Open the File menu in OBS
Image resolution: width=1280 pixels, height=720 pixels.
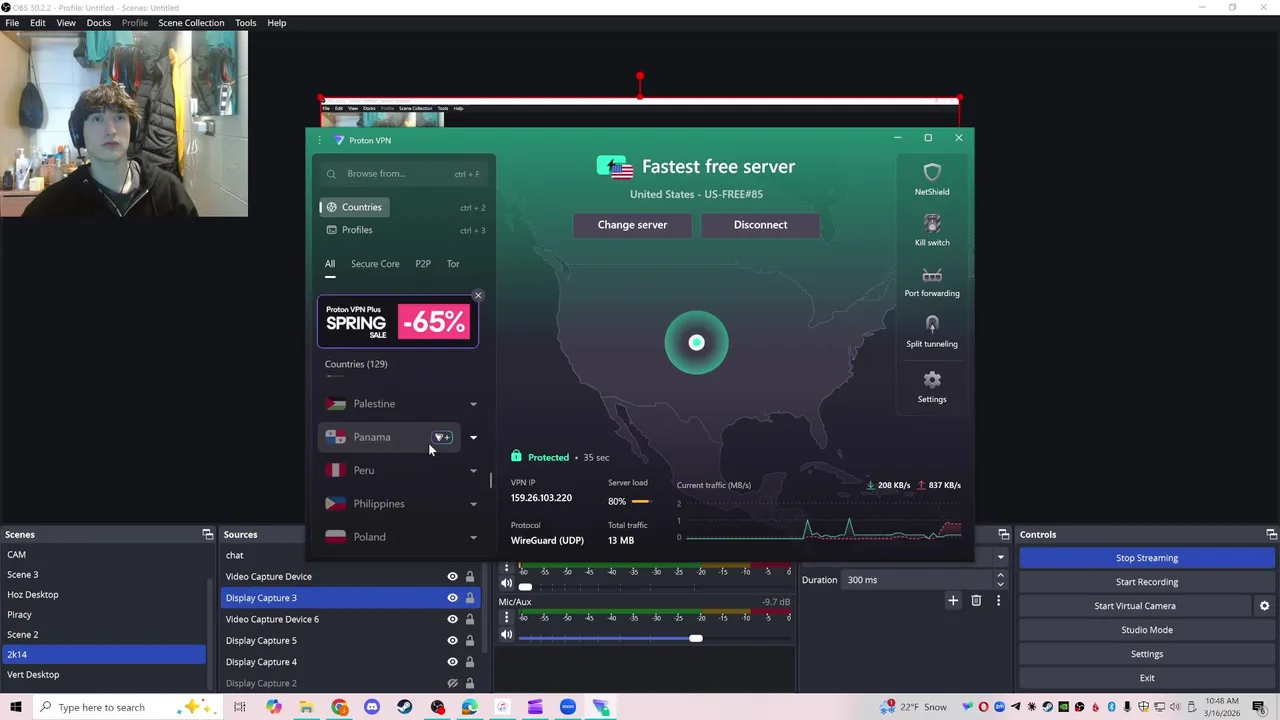[12, 23]
